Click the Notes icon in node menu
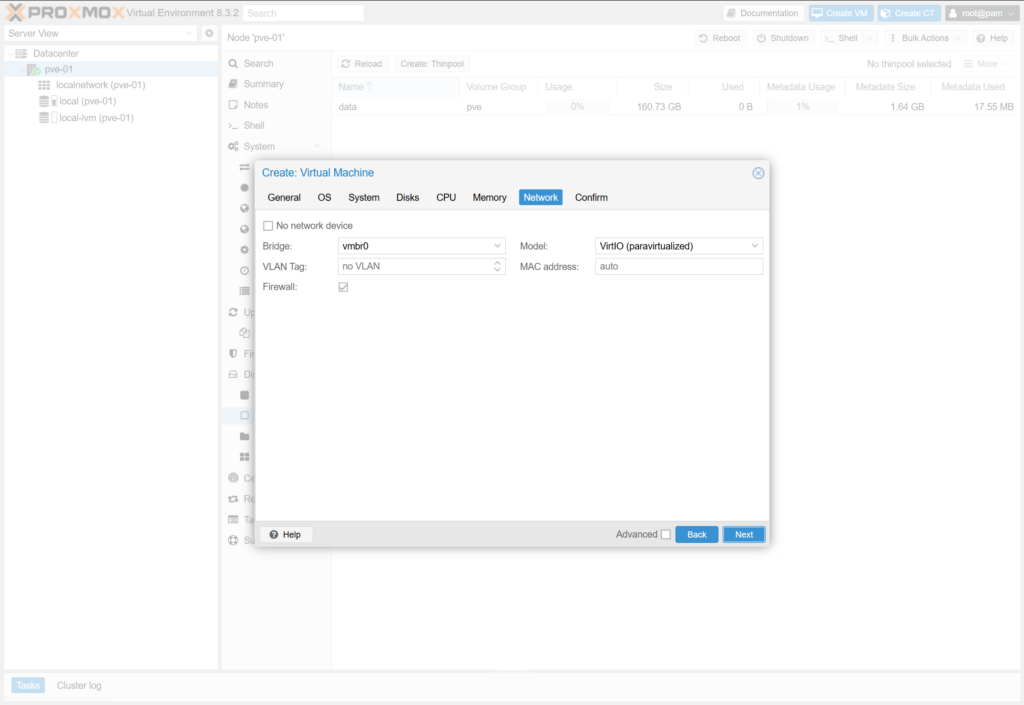 coord(233,105)
